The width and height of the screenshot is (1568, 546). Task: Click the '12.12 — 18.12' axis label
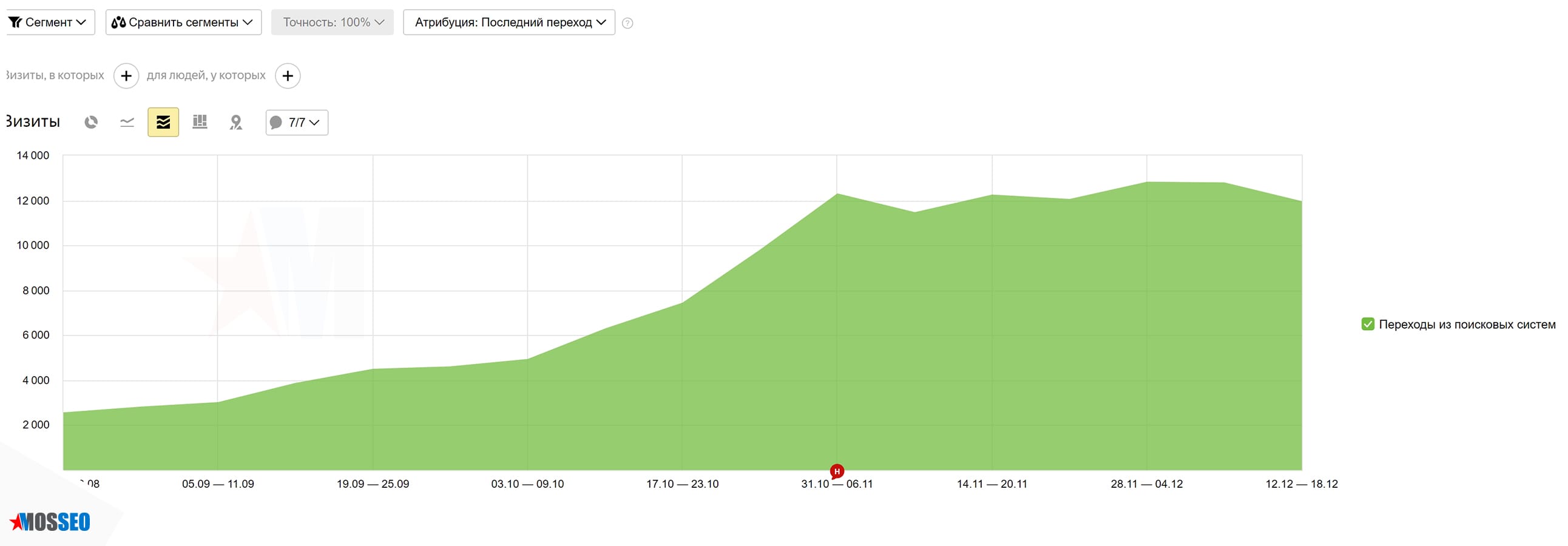point(1302,484)
